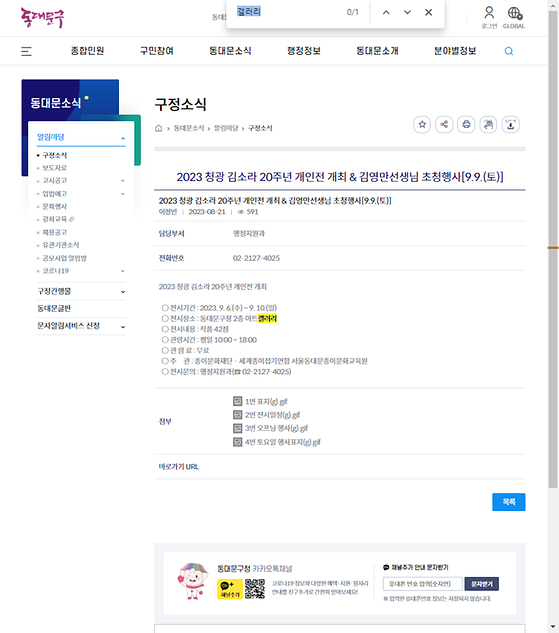559x633 pixels.
Task: Click file icon beside 3번 오프닝 행사(g).gif
Action: [x=238, y=428]
